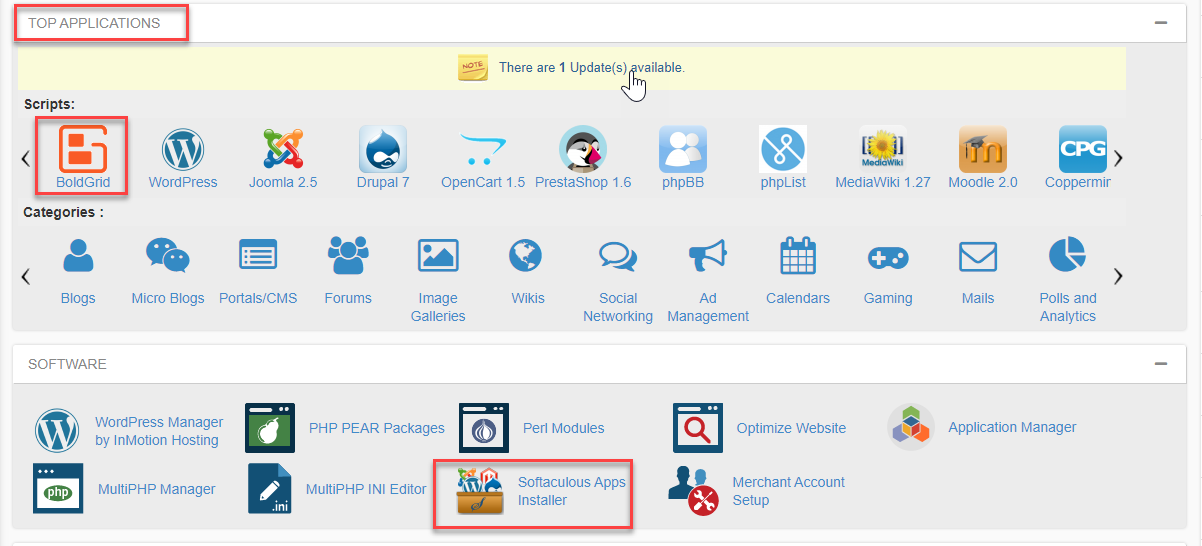Open the Merchant Account Setup icon
Image resolution: width=1202 pixels, height=546 pixels.
(693, 490)
